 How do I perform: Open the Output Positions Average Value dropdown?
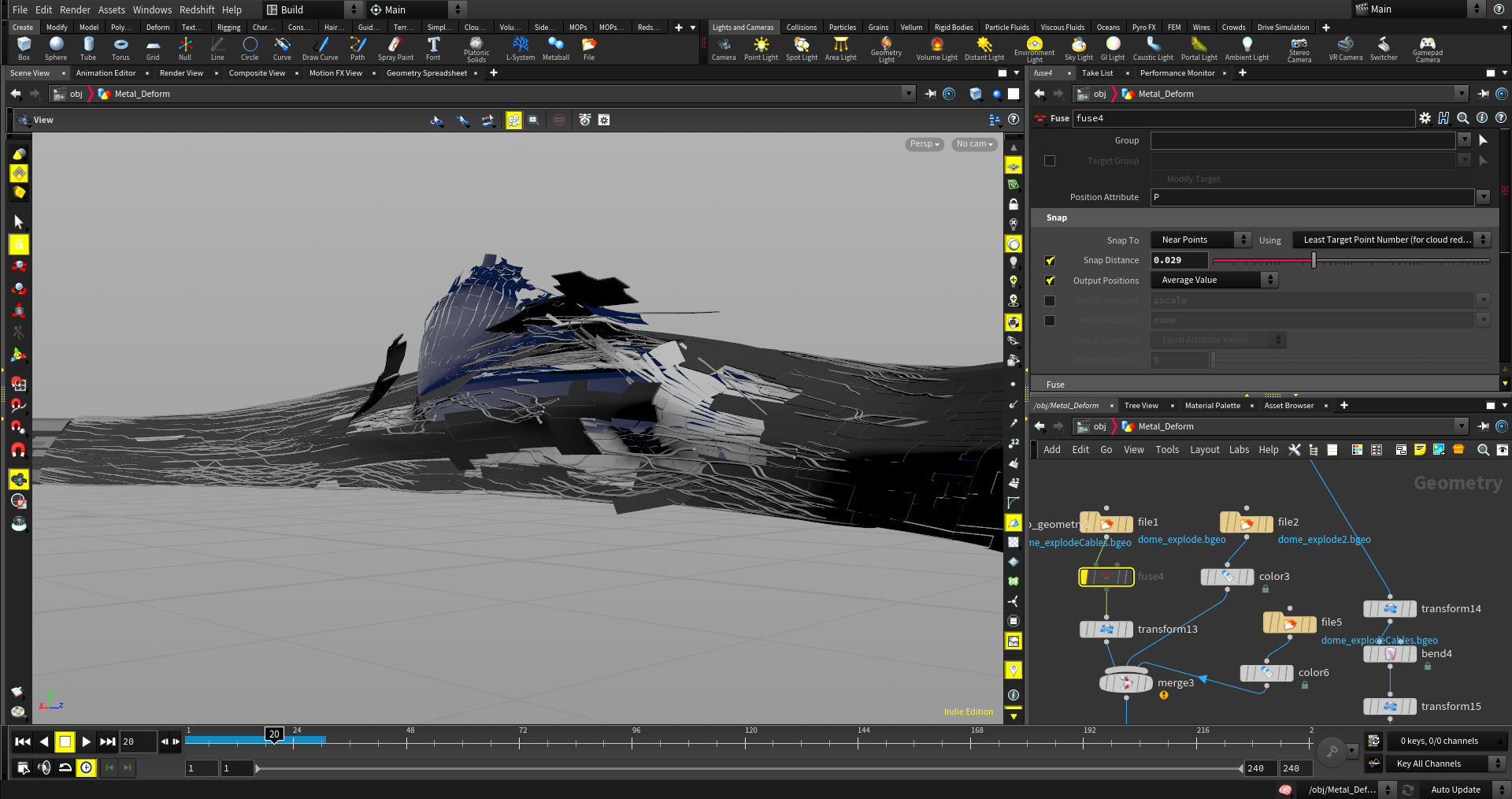(1214, 280)
